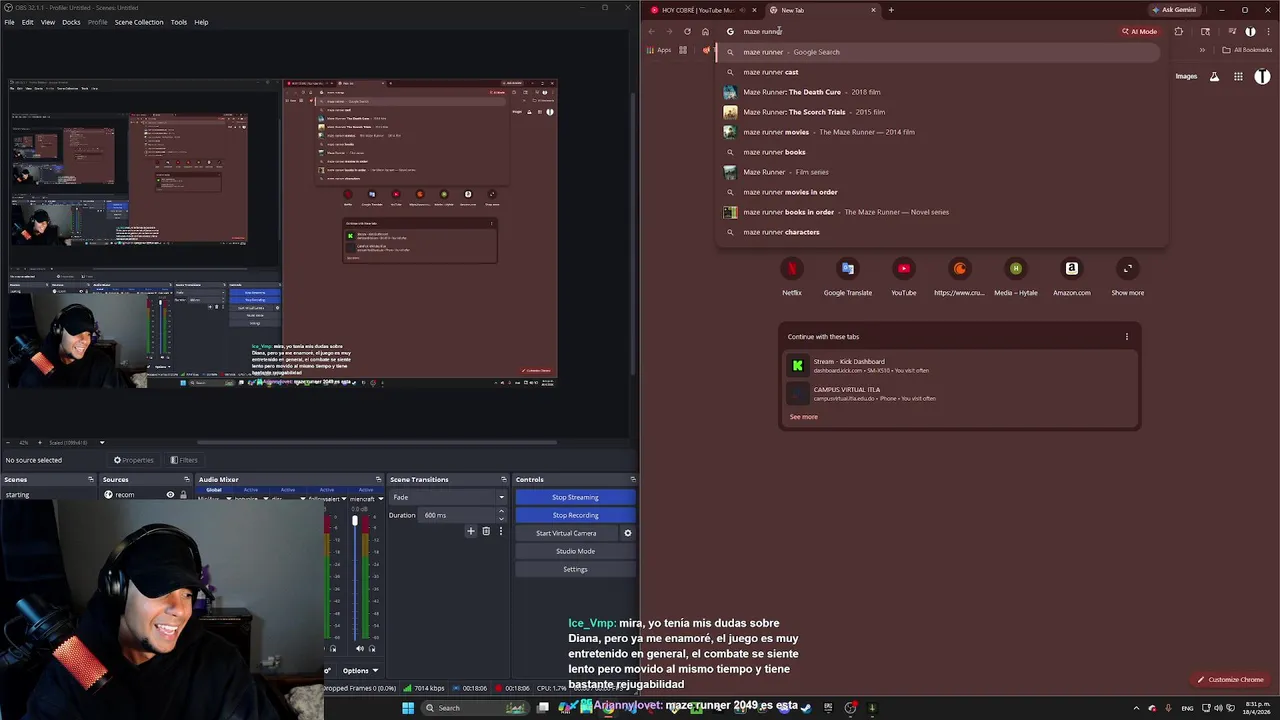Click Ask Gemini button in Chrome

[1174, 10]
